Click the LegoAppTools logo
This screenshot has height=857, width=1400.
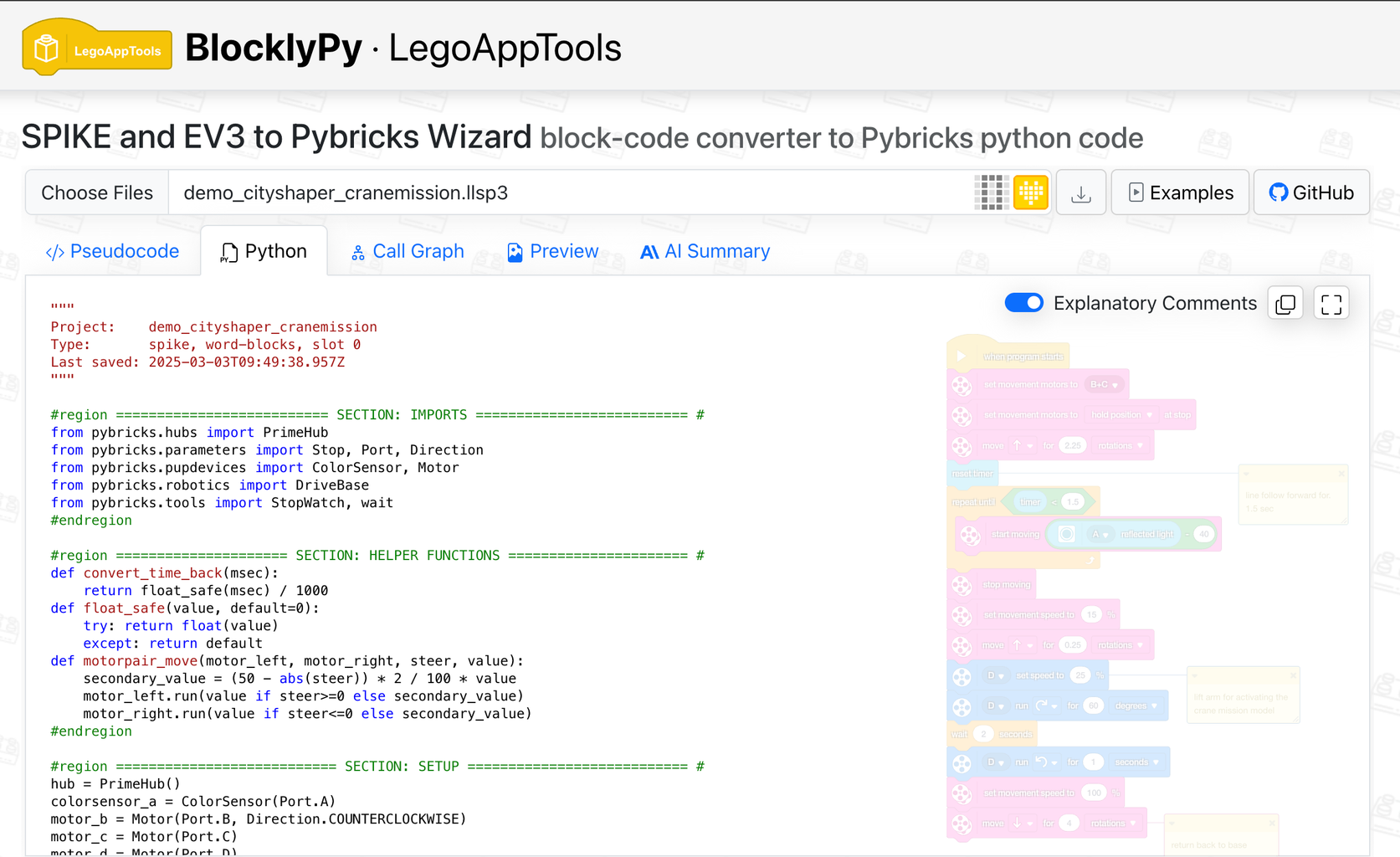point(95,47)
